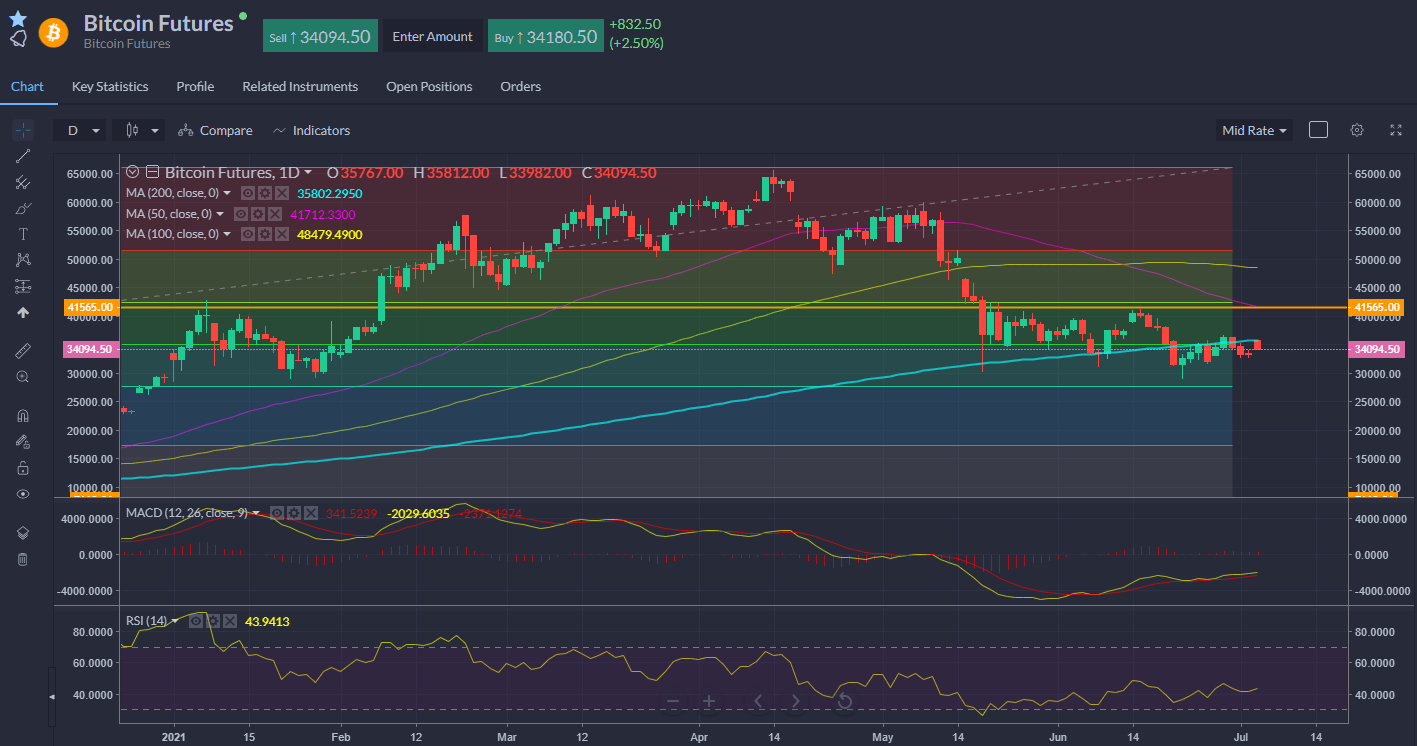Toggle the square checkbox beside Mid Rate

tap(1318, 130)
